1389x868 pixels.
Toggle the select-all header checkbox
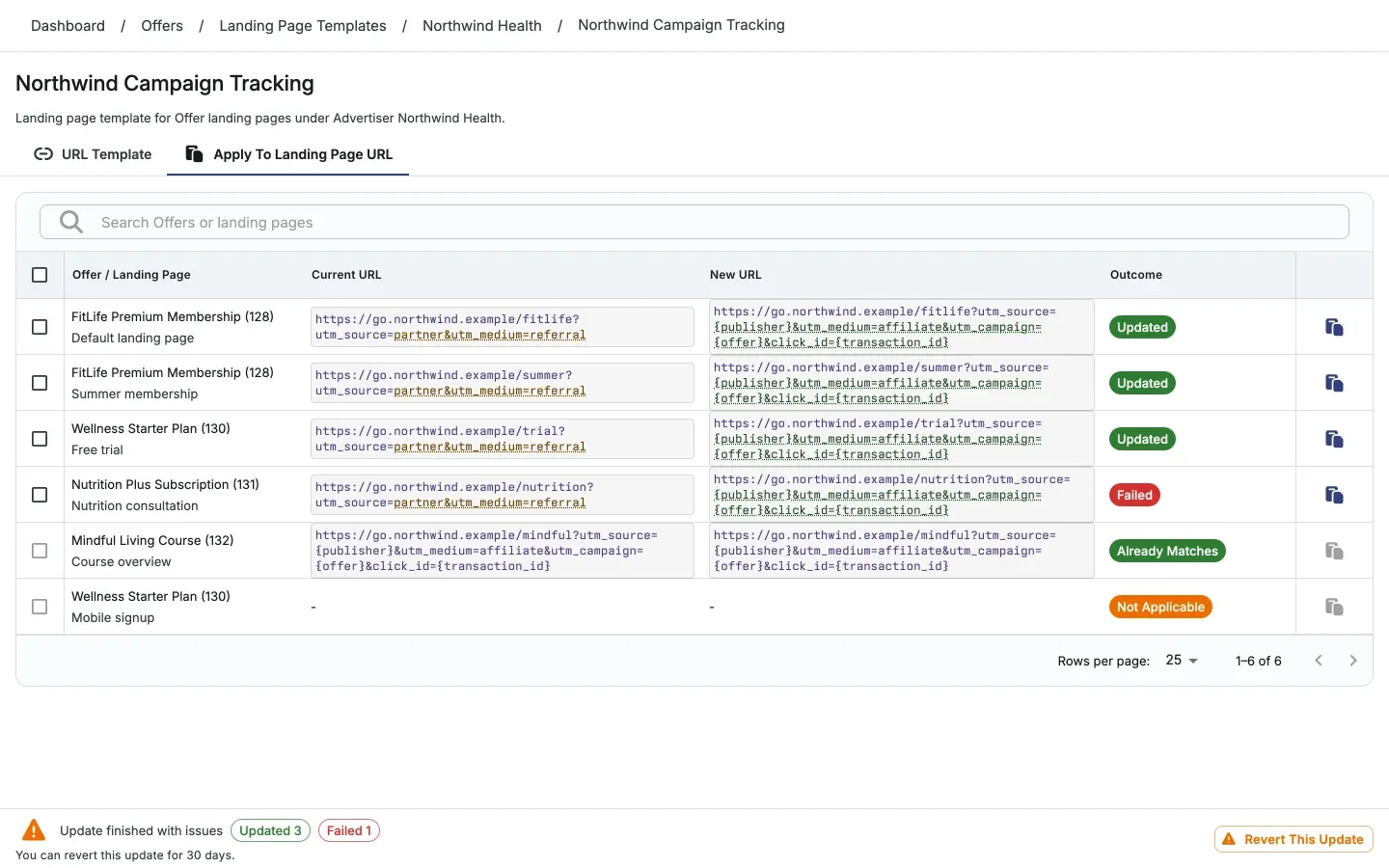(x=40, y=275)
